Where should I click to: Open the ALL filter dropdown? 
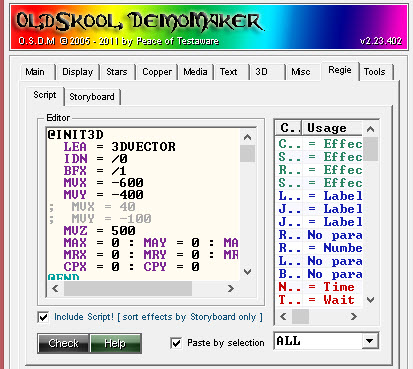click(369, 341)
